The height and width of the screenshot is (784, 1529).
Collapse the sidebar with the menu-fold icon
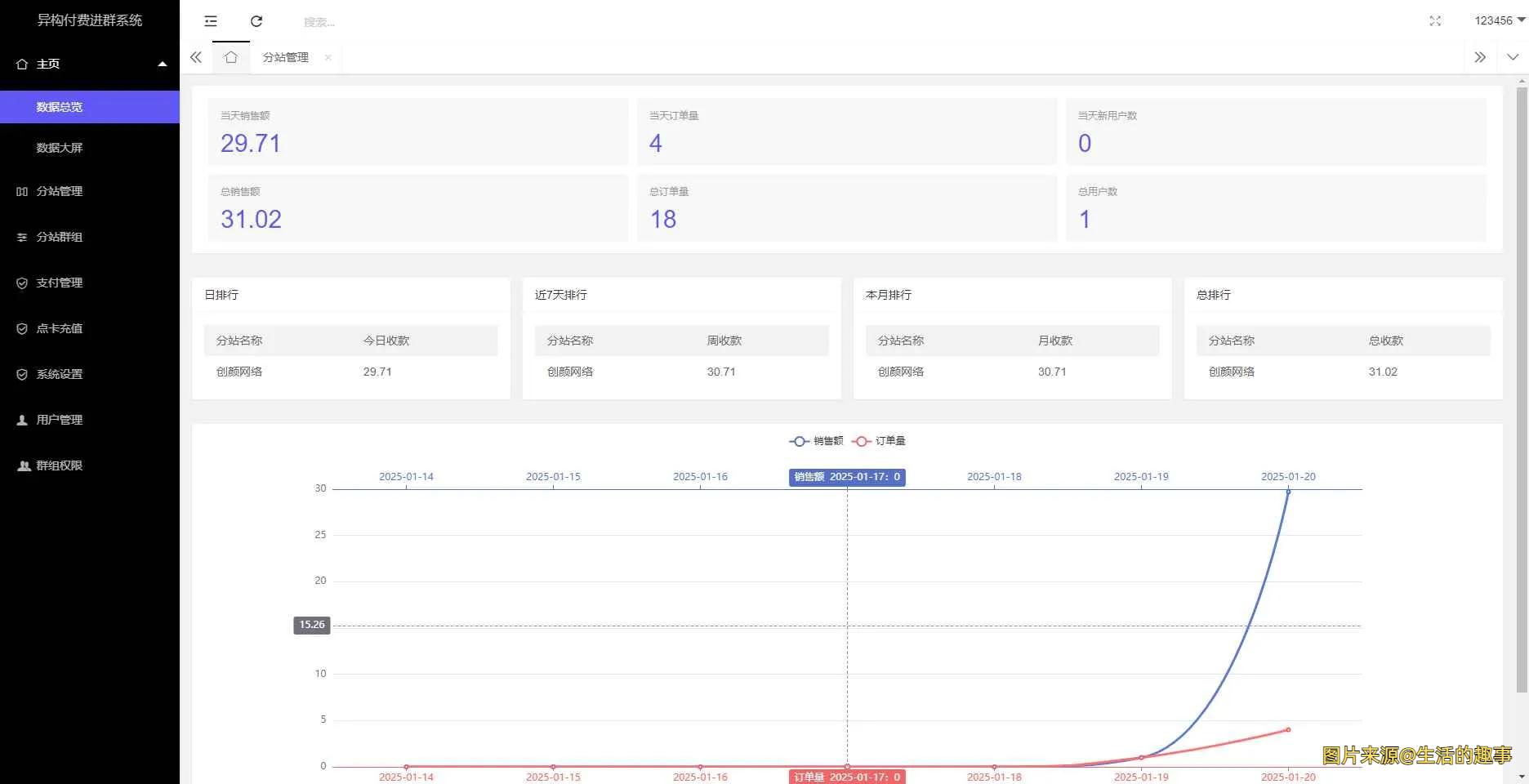point(211,21)
